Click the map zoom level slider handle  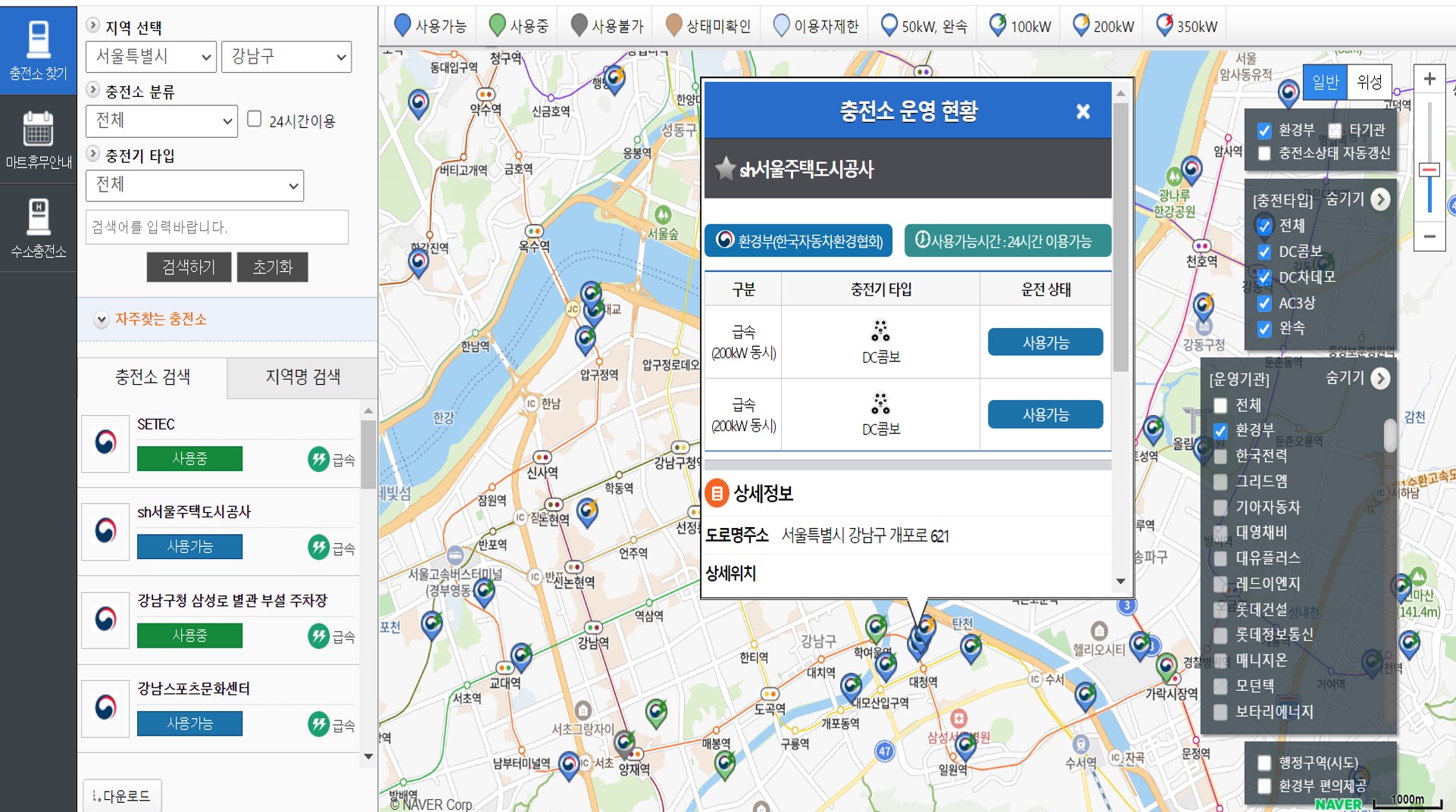tap(1429, 170)
